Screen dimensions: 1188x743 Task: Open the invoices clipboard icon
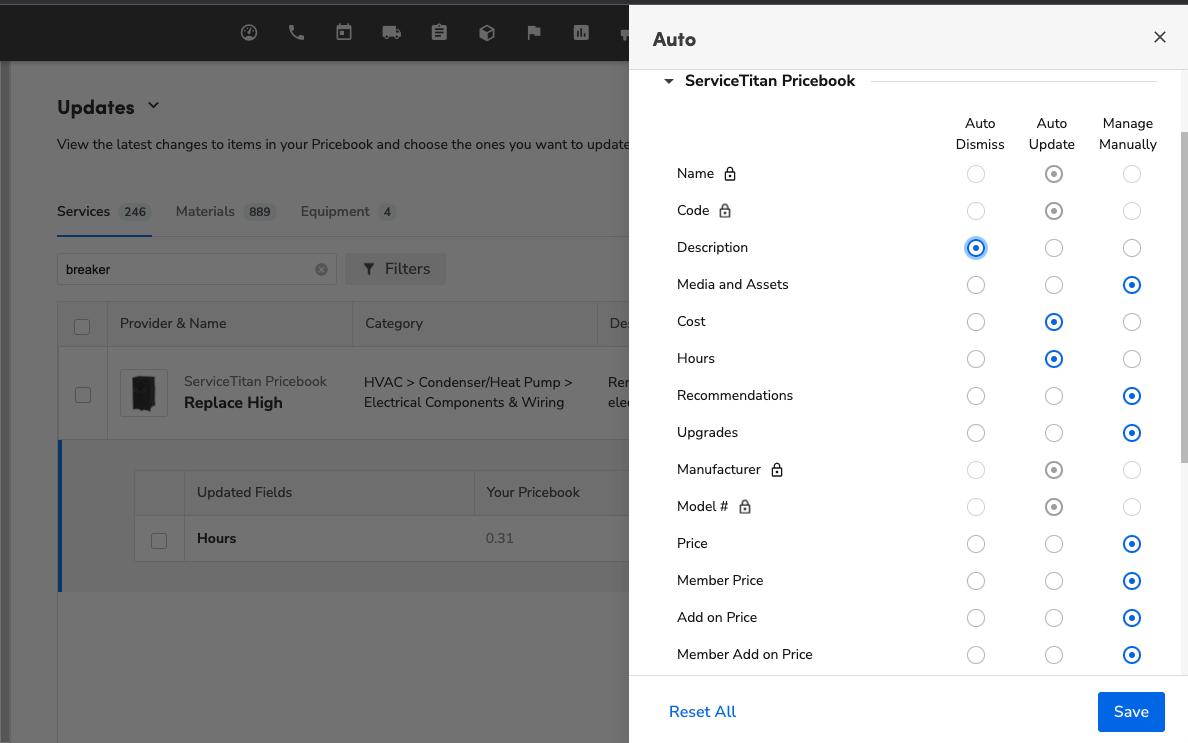pos(439,32)
